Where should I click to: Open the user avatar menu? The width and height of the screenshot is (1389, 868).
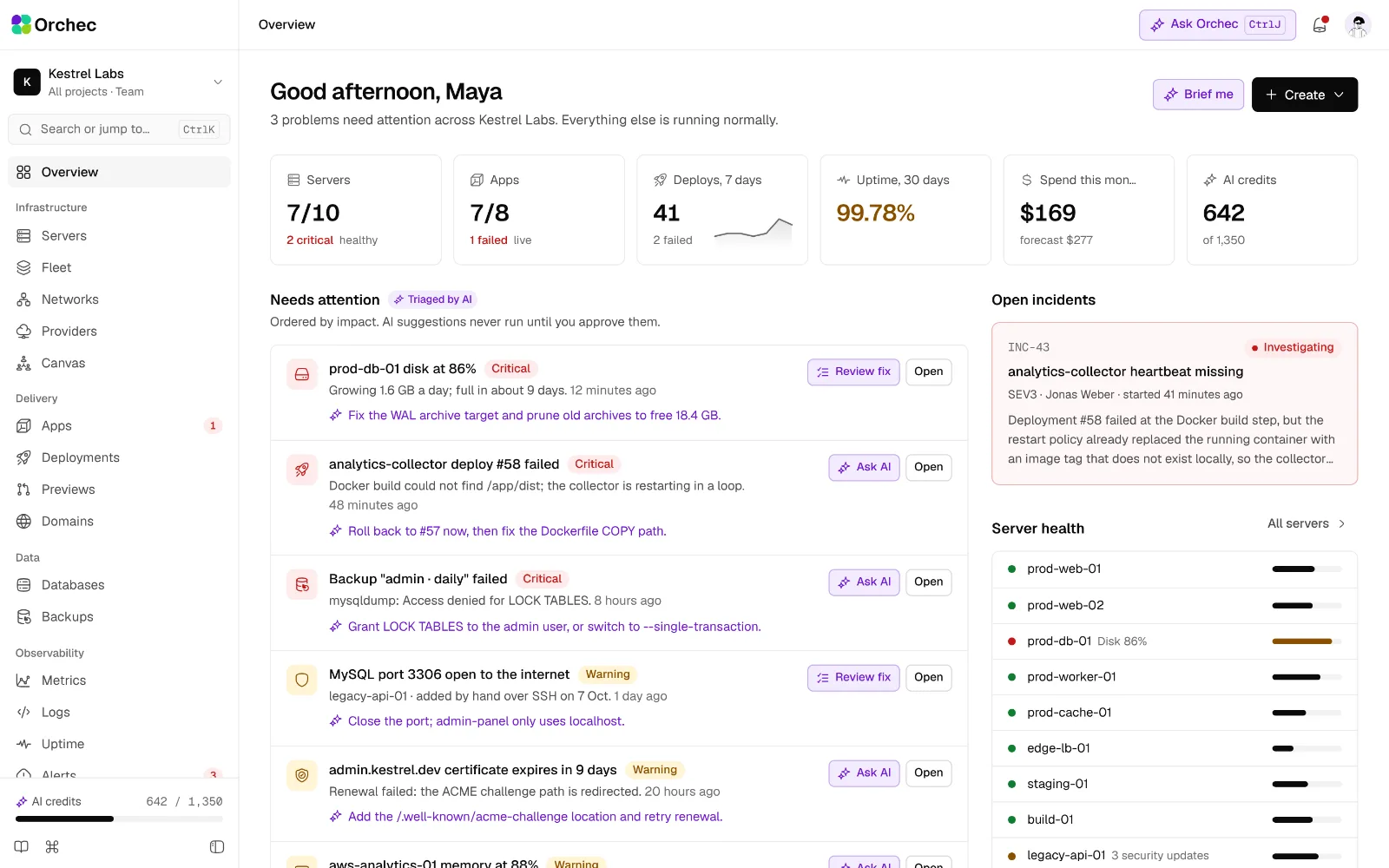coord(1358,25)
